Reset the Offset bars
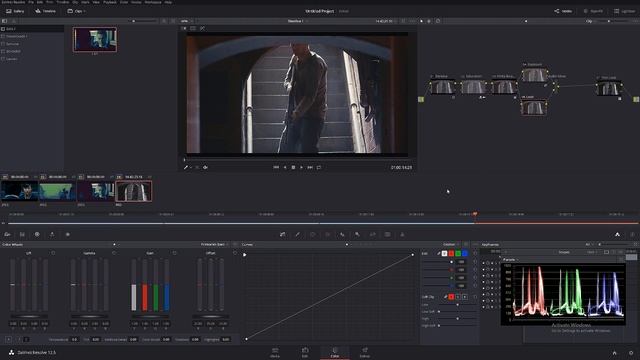640x360 pixels. pyautogui.click(x=235, y=253)
